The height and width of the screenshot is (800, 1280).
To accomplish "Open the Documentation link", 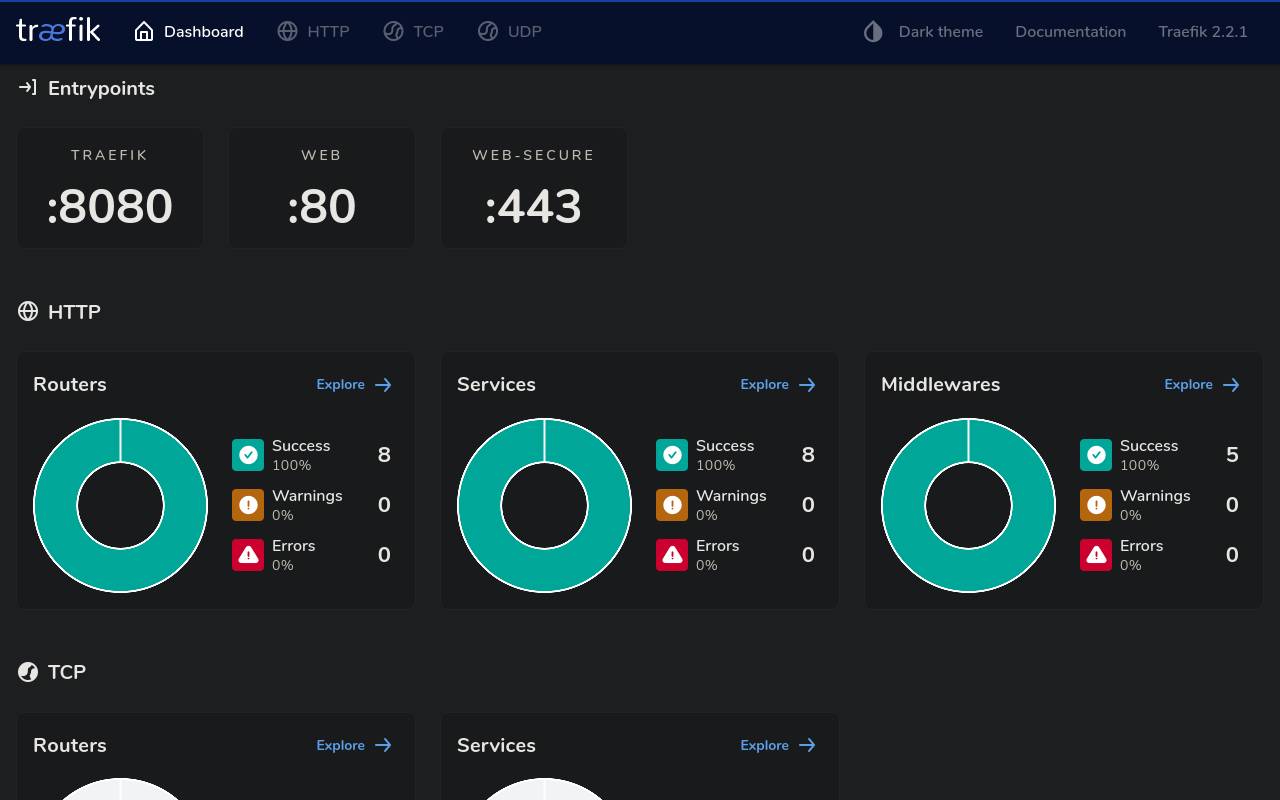I will (x=1070, y=31).
